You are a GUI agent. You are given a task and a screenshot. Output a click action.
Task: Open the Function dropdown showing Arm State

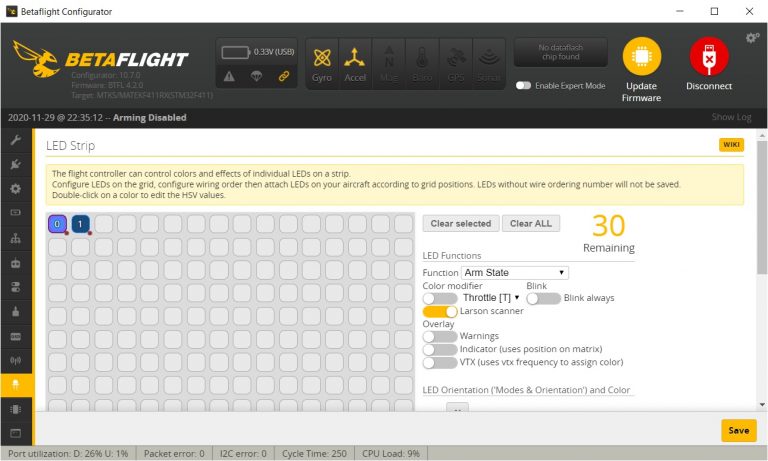[515, 272]
